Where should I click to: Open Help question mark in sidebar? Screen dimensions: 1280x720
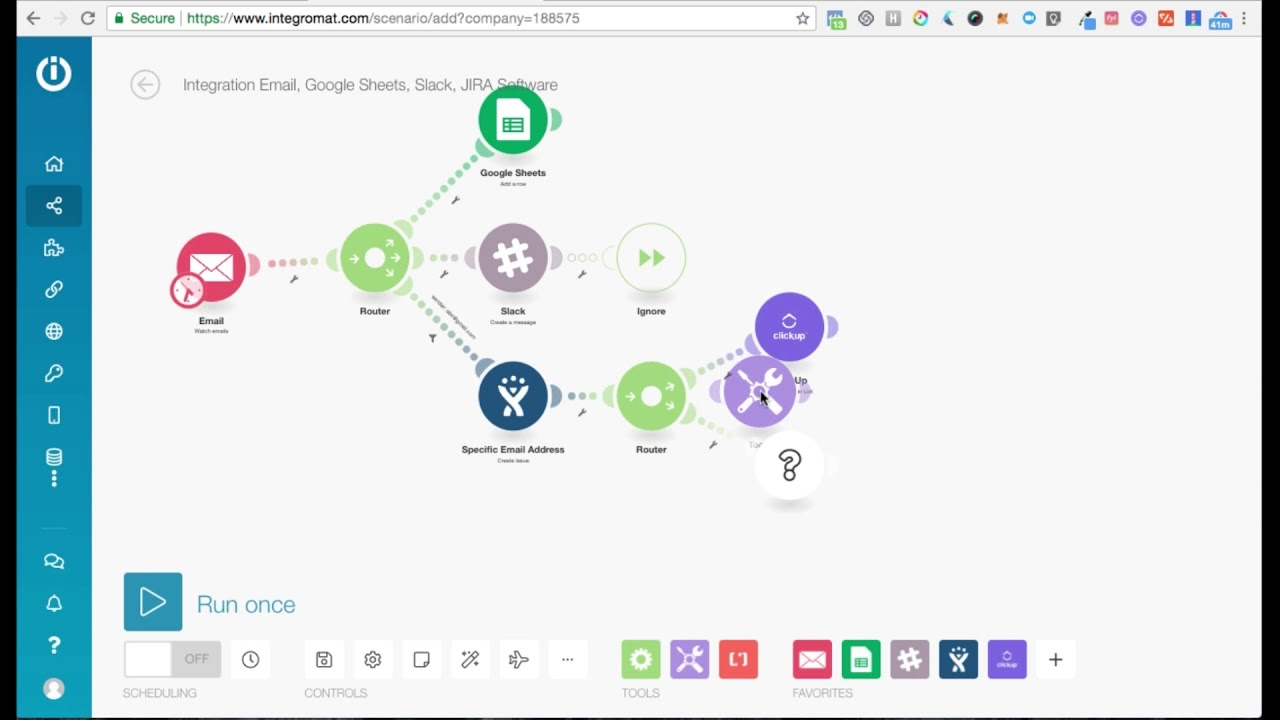tap(54, 646)
